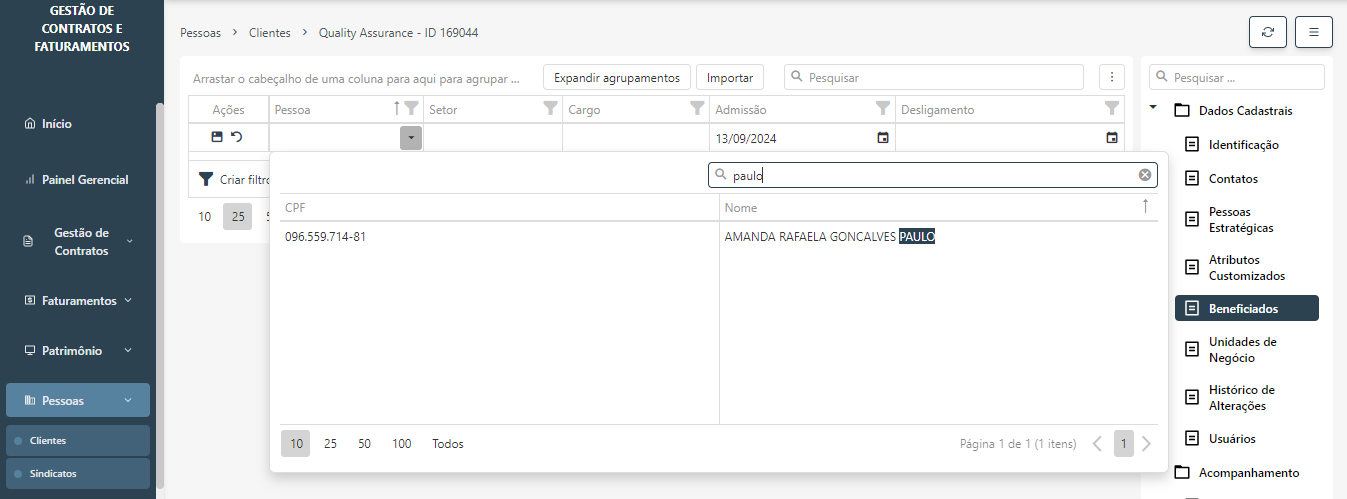This screenshot has width=1347, height=499.
Task: Open Painel Gerencial from the sidebar
Action: click(x=85, y=180)
